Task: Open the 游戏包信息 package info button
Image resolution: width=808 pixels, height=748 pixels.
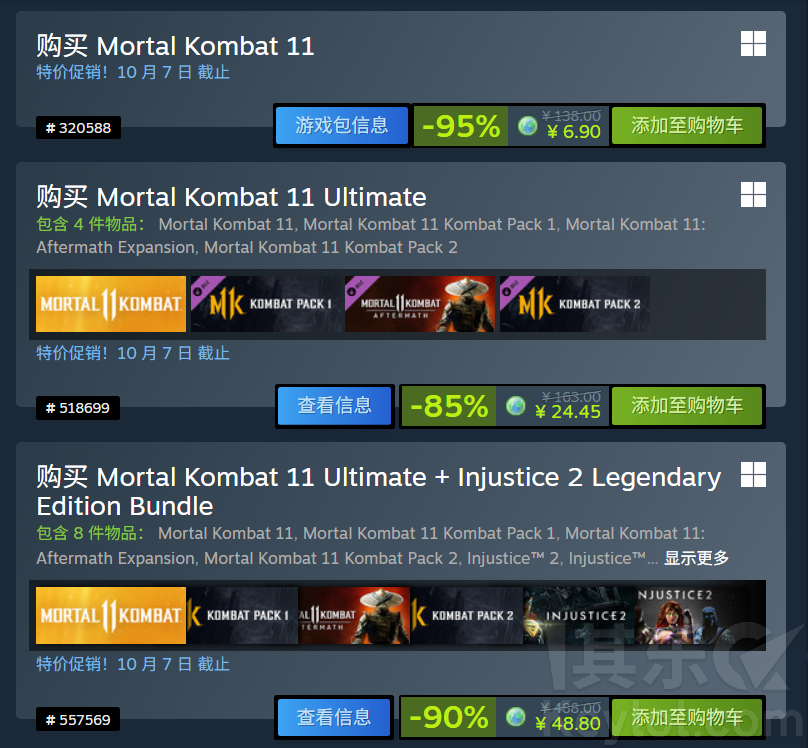Action: click(342, 125)
